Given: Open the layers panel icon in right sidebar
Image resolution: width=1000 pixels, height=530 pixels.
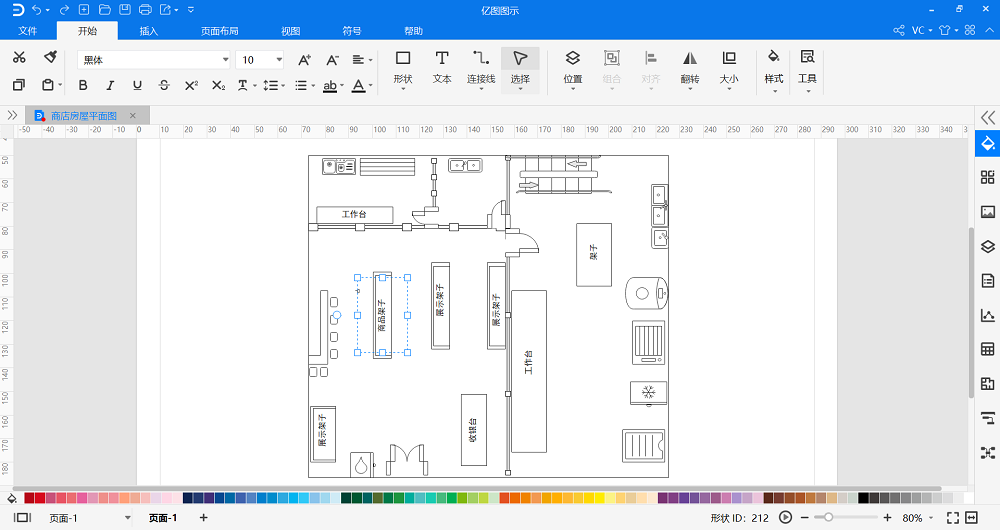Looking at the screenshot, I should 988,246.
